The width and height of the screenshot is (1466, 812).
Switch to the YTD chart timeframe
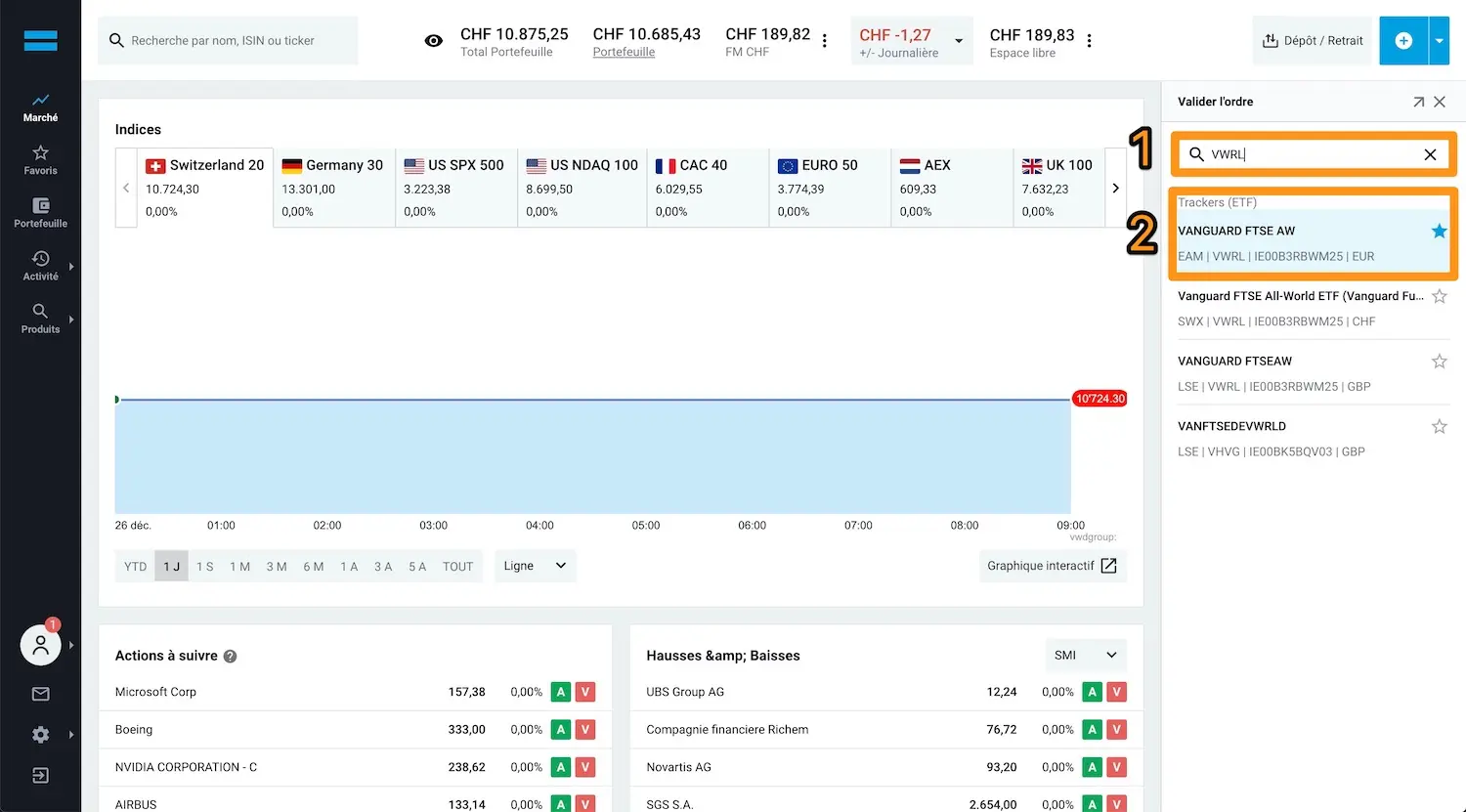pyautogui.click(x=135, y=566)
